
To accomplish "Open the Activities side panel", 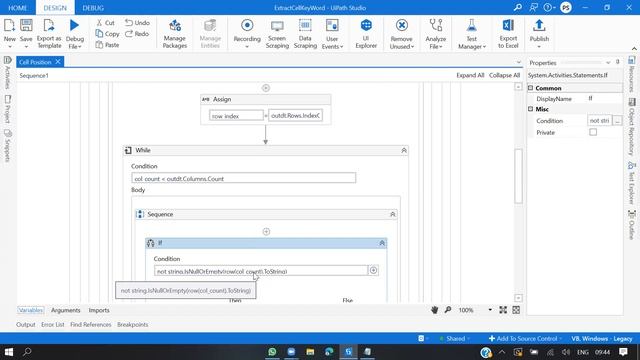I will (x=7, y=72).
